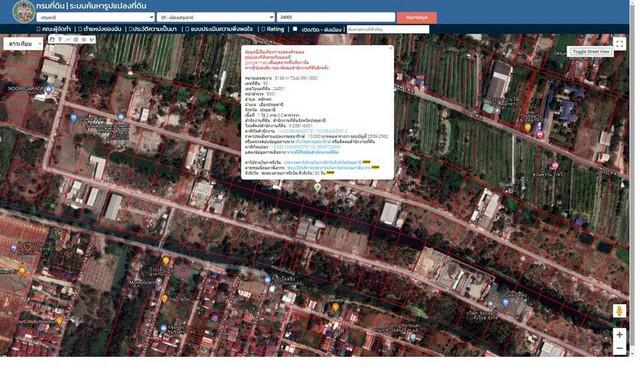The width and height of the screenshot is (640, 373).
Task: Toggle fullscreen map view
Action: click(619, 44)
